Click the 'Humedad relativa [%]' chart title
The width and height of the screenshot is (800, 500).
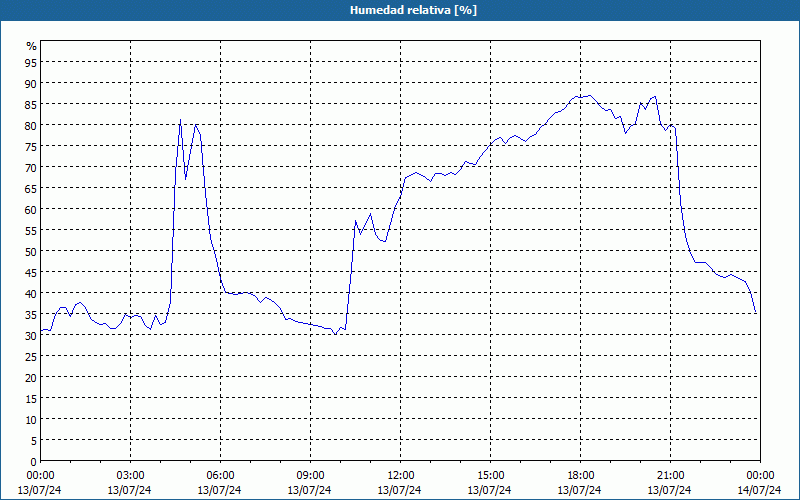point(413,10)
